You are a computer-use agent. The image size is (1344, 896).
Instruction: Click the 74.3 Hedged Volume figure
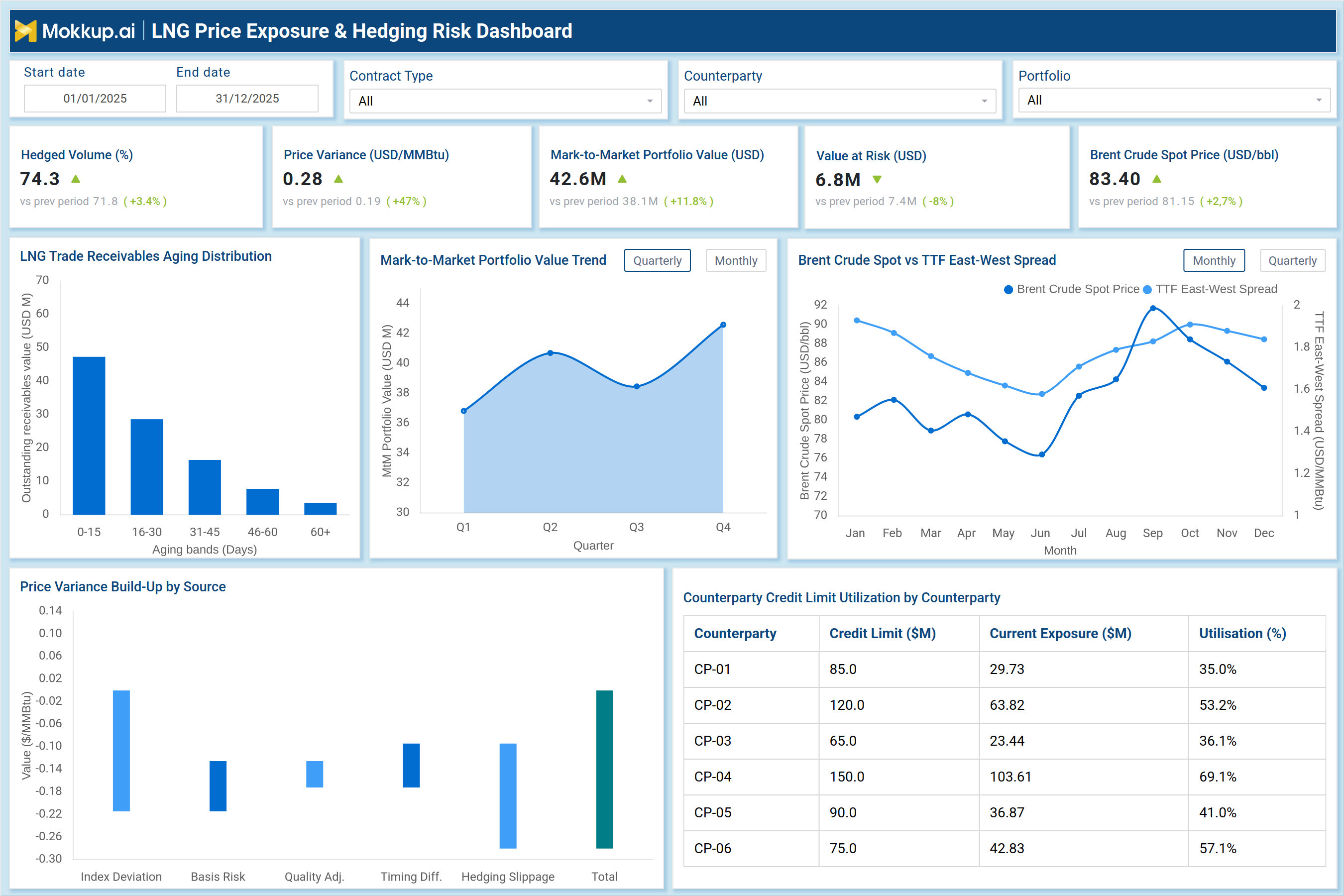pyautogui.click(x=40, y=179)
